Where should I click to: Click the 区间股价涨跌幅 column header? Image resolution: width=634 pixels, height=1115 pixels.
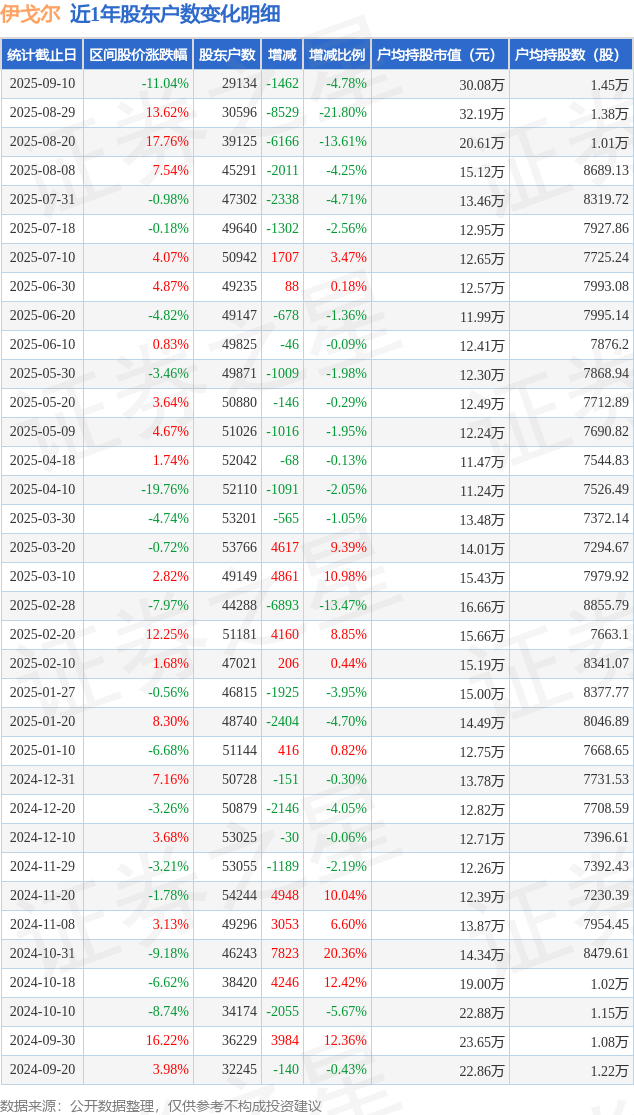(x=138, y=54)
